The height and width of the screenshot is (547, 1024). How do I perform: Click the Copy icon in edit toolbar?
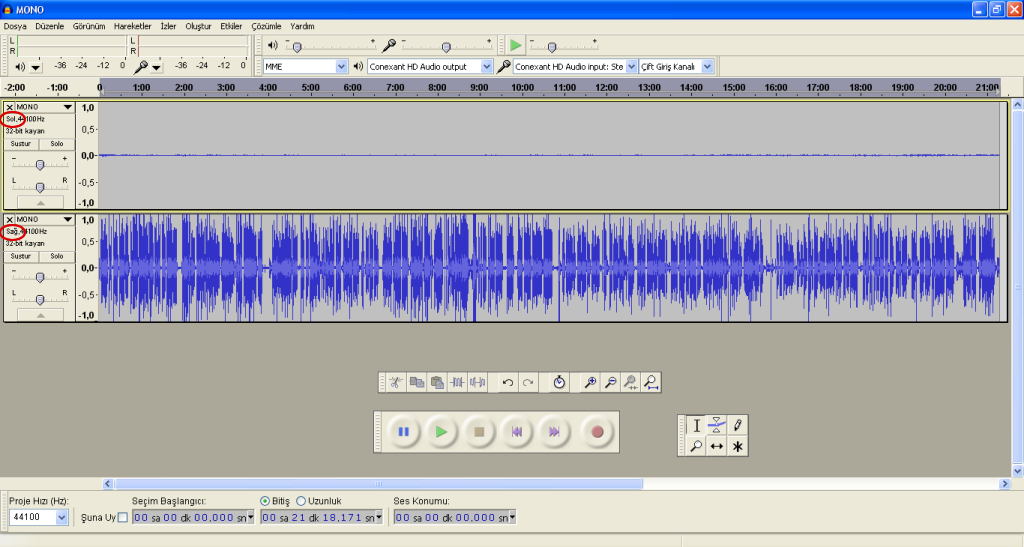[417, 383]
